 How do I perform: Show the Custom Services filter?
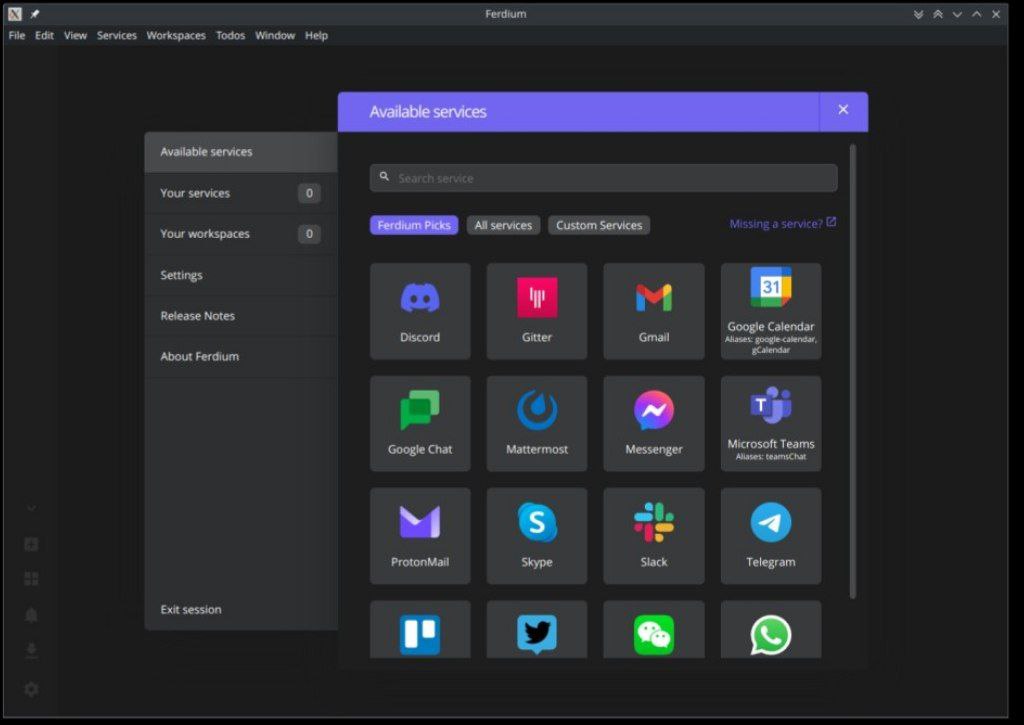pos(599,225)
